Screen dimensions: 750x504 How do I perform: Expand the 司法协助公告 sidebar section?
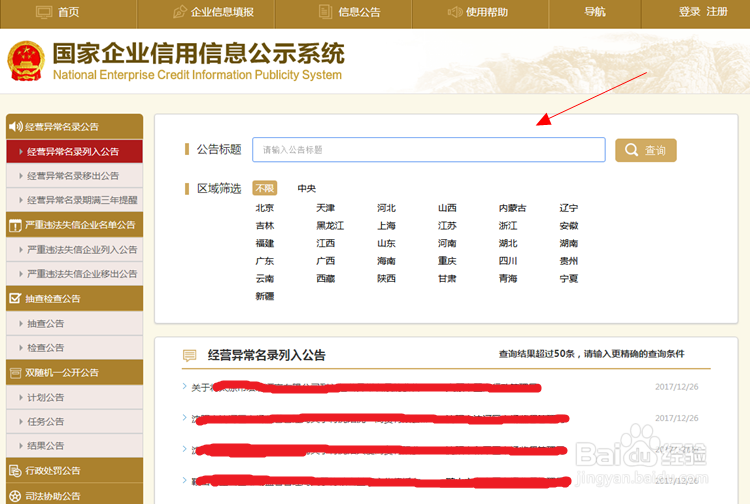(x=75, y=494)
